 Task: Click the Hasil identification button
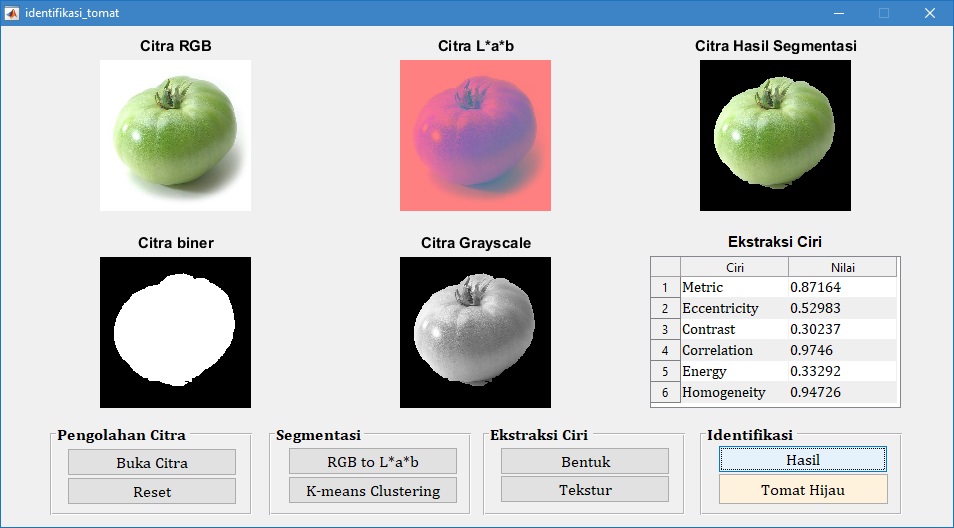[802, 459]
